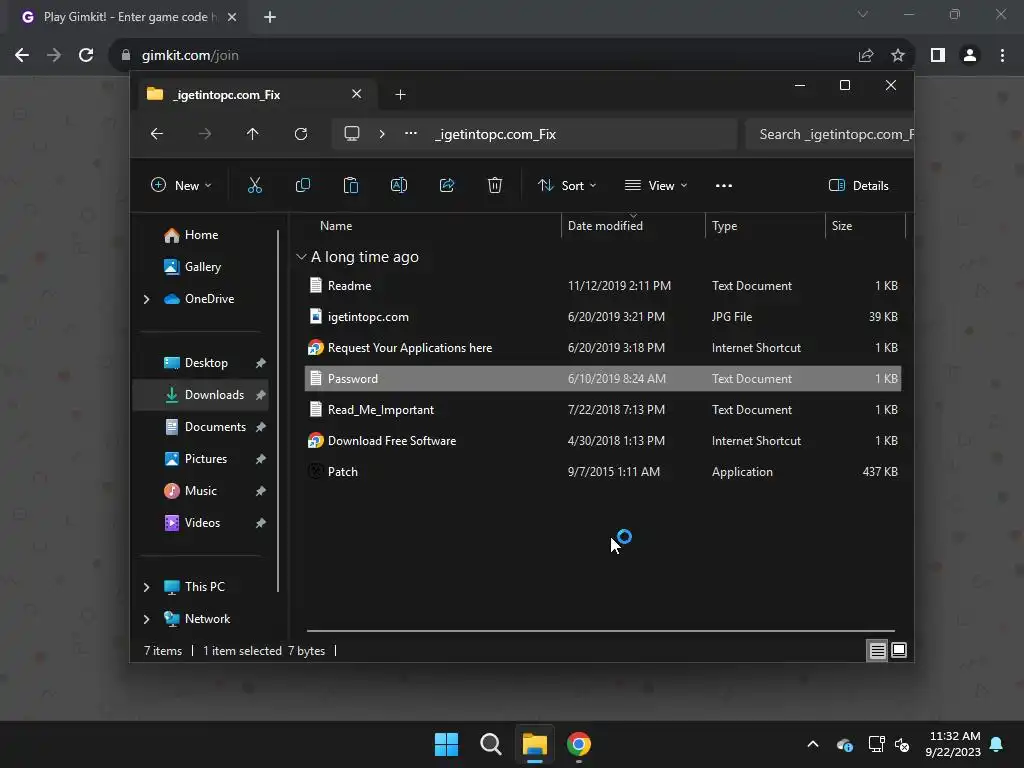
Task: Open new Chrome tab with plus
Action: [x=270, y=17]
